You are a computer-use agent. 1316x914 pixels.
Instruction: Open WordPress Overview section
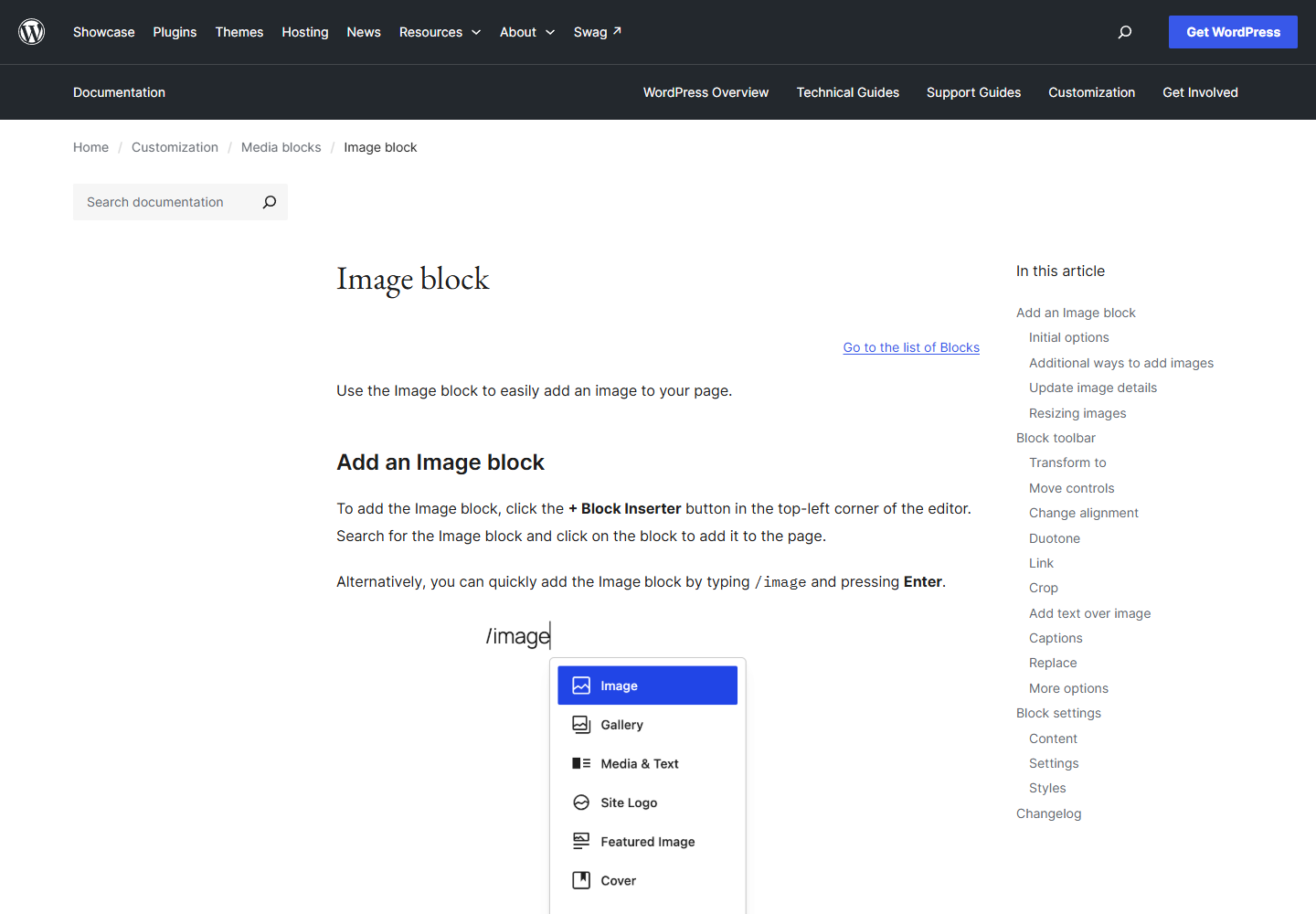[706, 92]
